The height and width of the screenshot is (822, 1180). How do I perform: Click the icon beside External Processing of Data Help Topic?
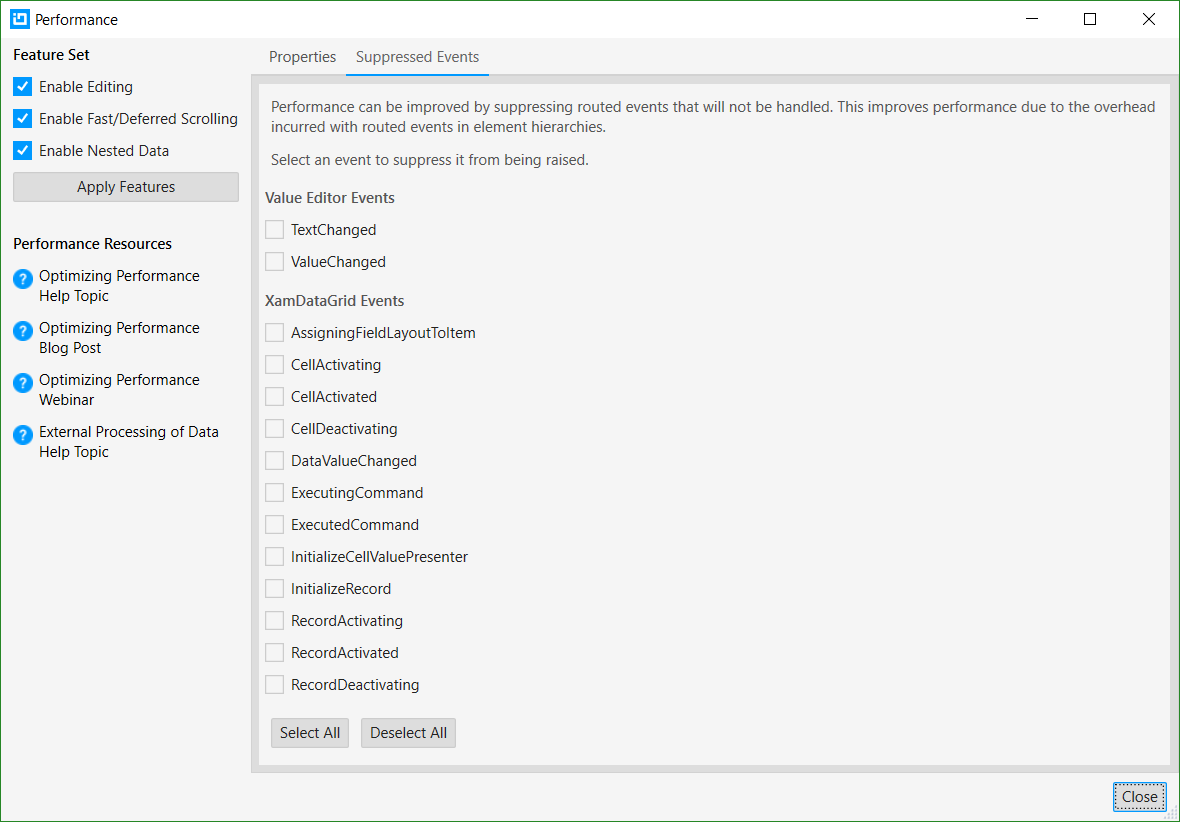(22, 432)
